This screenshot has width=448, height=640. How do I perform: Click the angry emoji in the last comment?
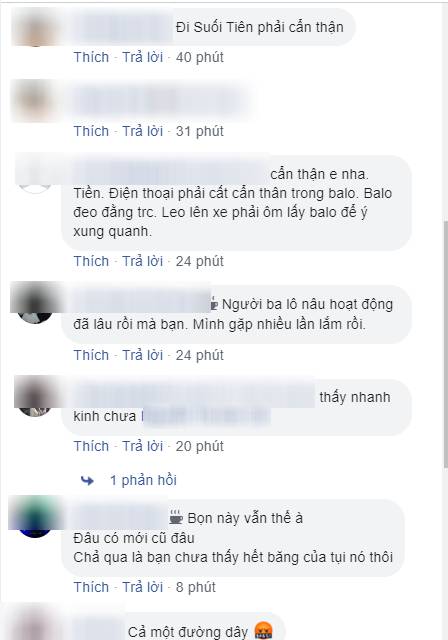point(263,631)
